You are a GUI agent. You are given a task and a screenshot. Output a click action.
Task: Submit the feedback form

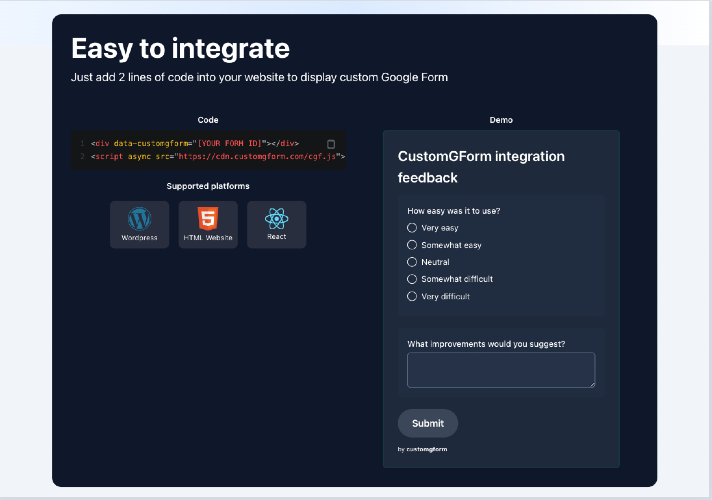pyautogui.click(x=428, y=423)
